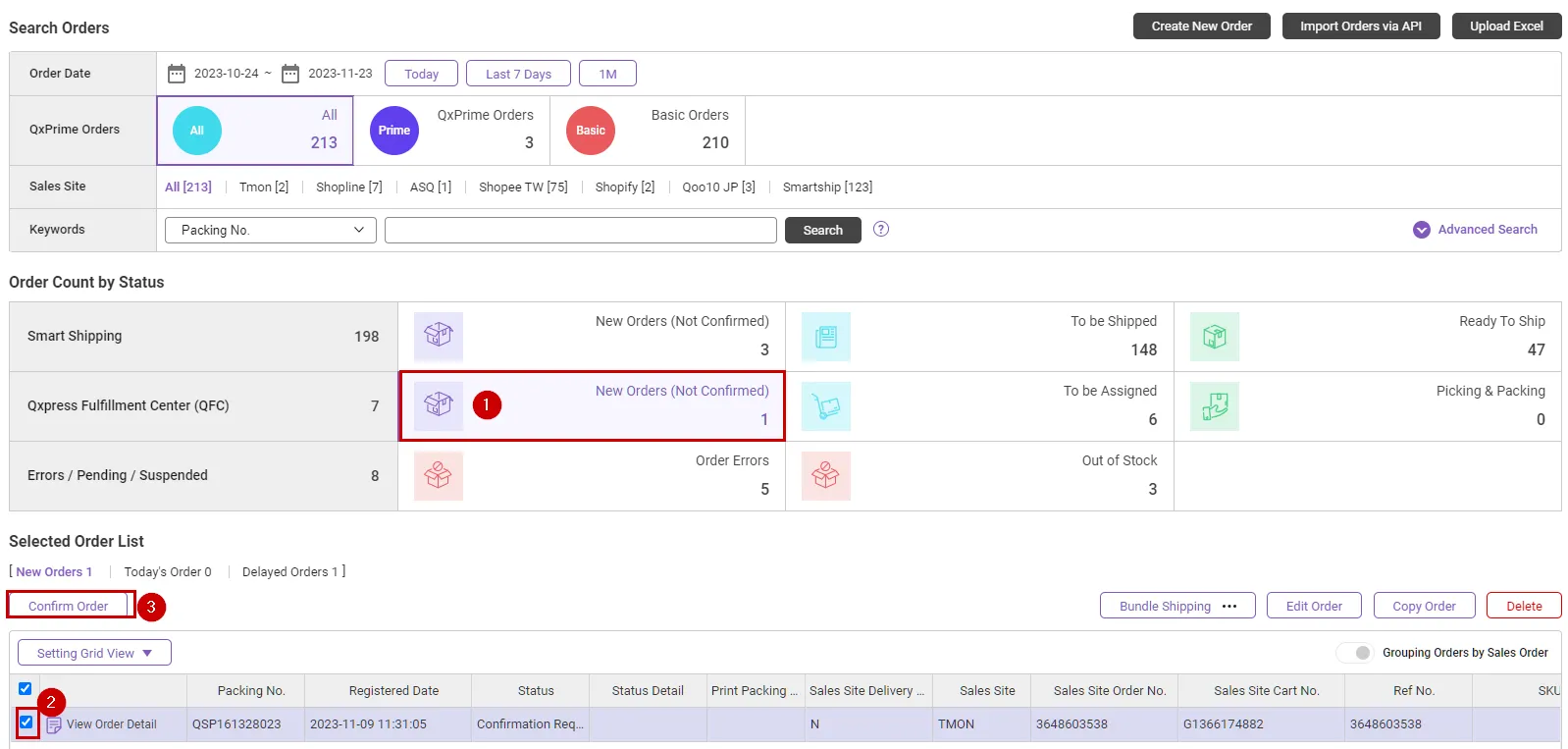1568x749 pixels.
Task: Uncheck the QSP161328023 order row checkbox
Action: point(26,722)
